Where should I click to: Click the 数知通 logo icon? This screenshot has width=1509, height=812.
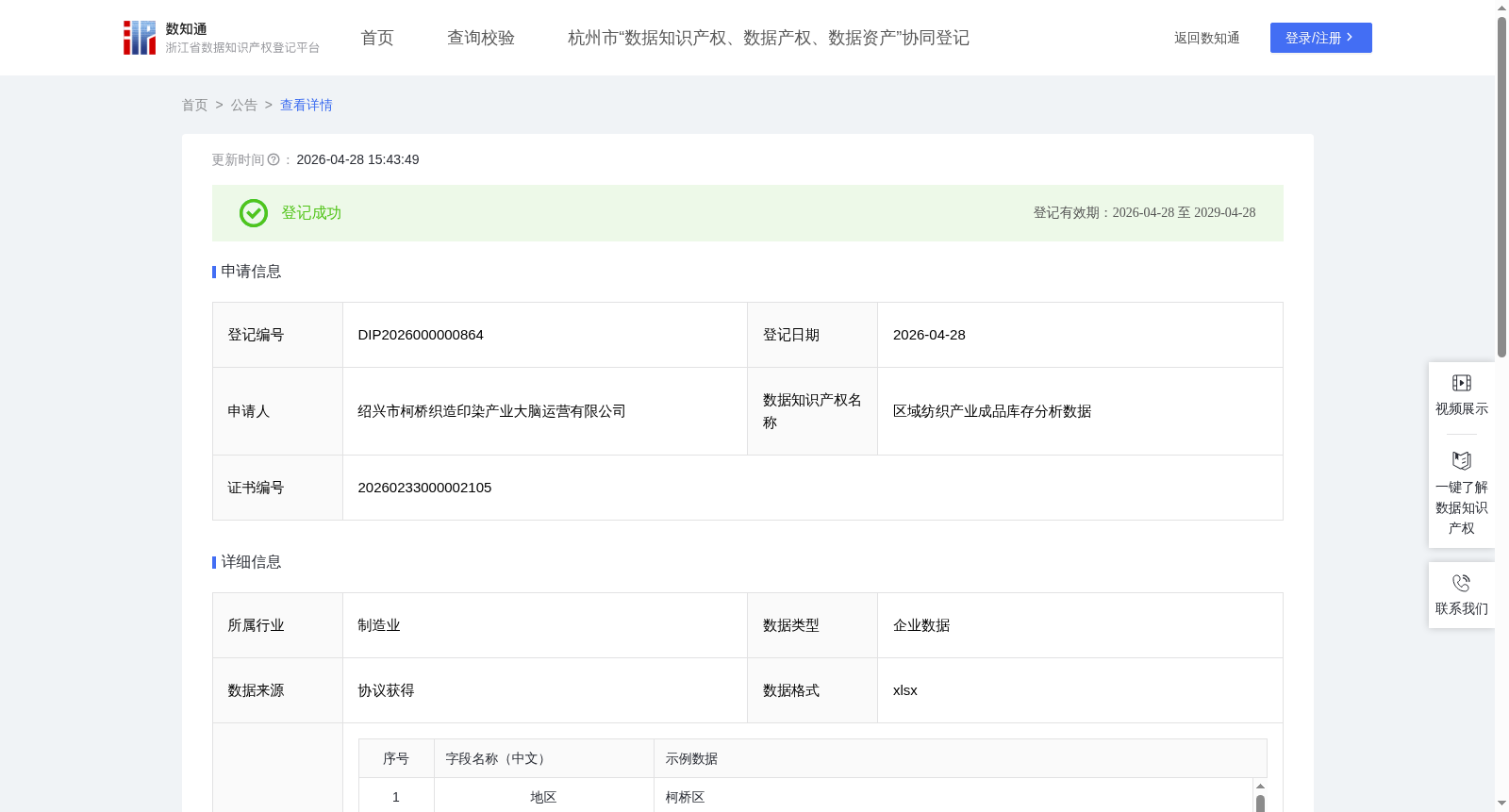[140, 38]
